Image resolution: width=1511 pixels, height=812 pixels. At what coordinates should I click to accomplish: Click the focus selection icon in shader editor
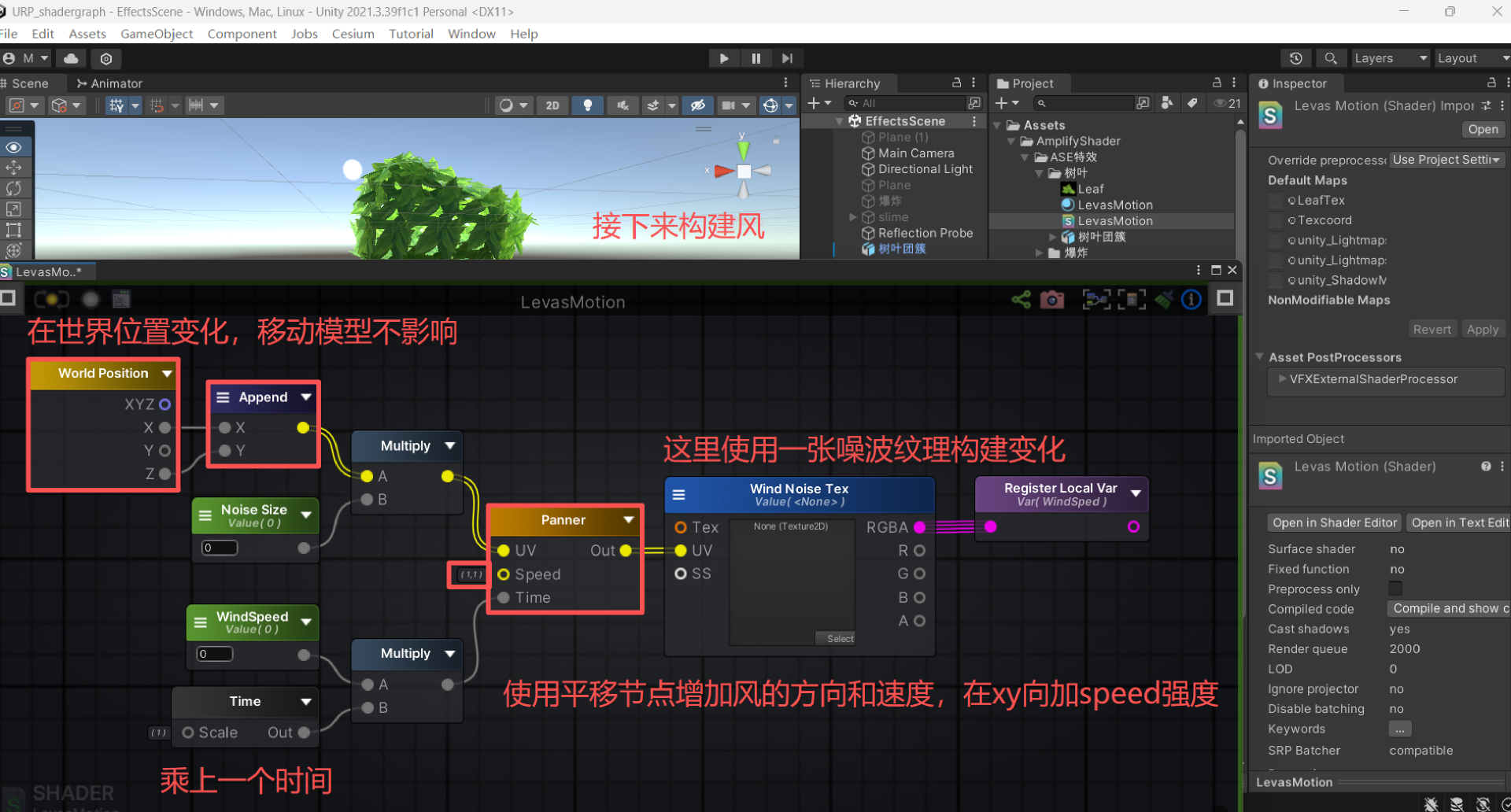(1132, 299)
